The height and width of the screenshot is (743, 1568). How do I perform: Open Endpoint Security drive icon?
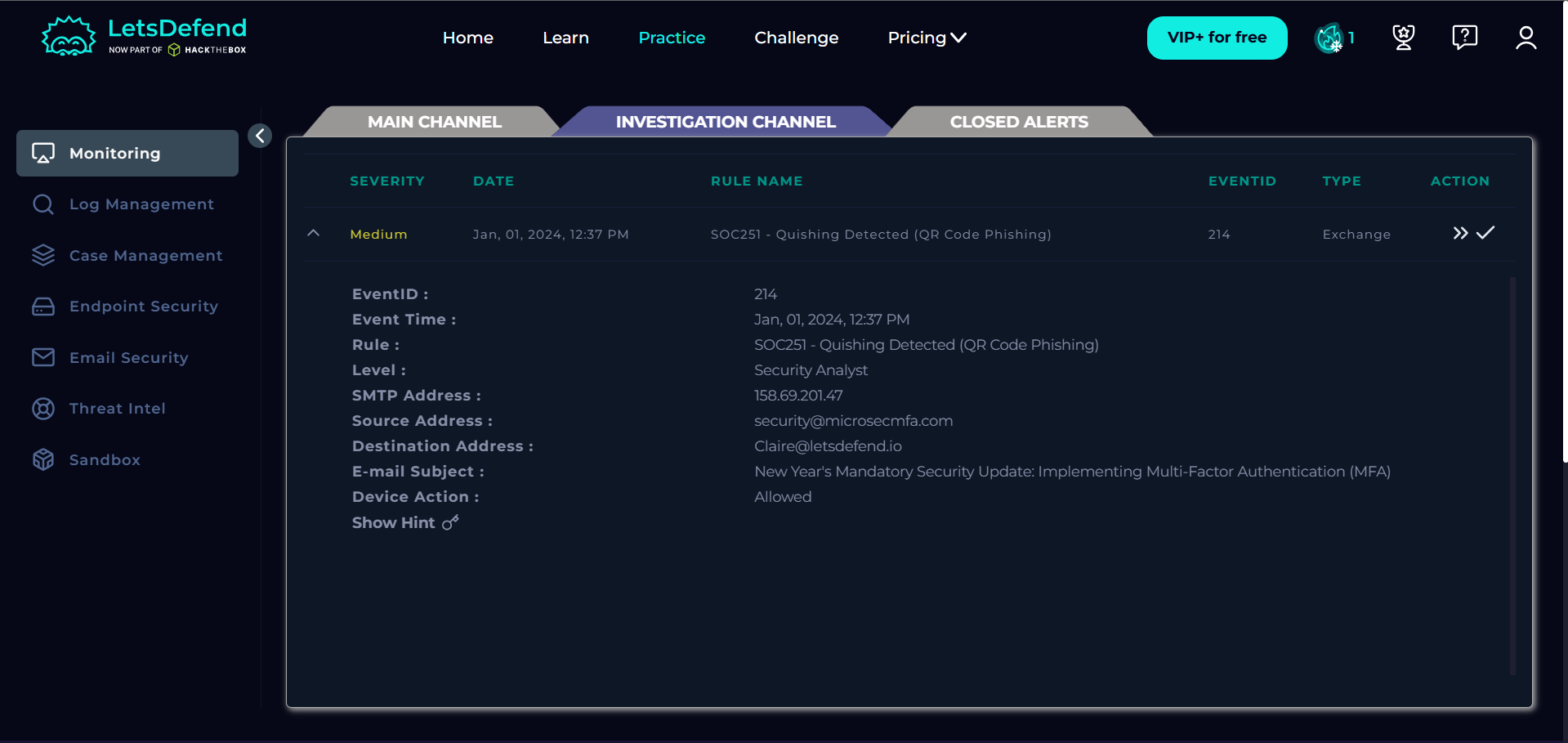click(43, 307)
